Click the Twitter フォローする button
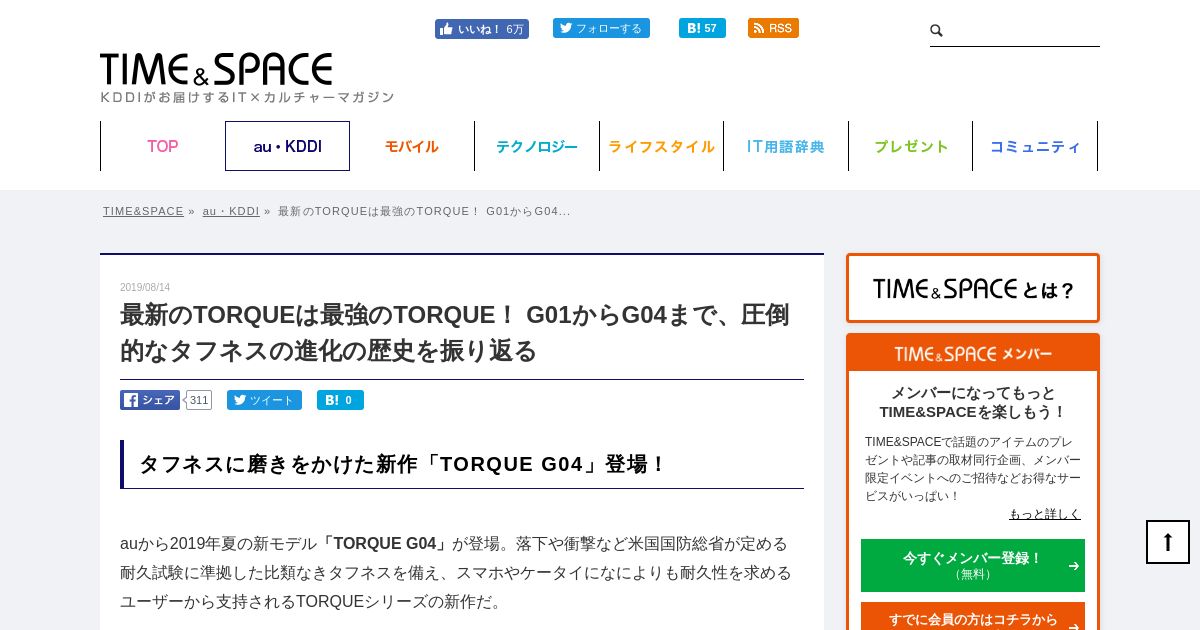 [x=601, y=28]
